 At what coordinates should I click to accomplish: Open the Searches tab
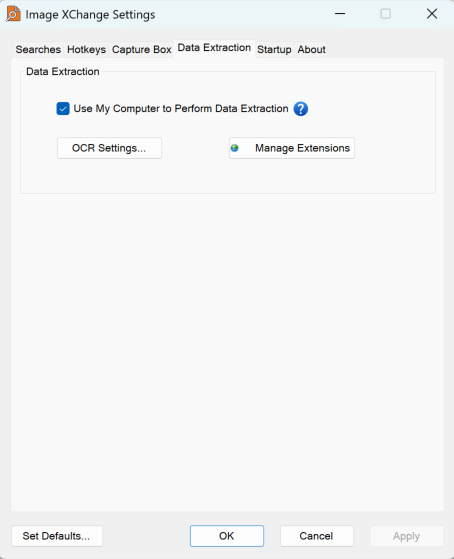click(x=38, y=49)
